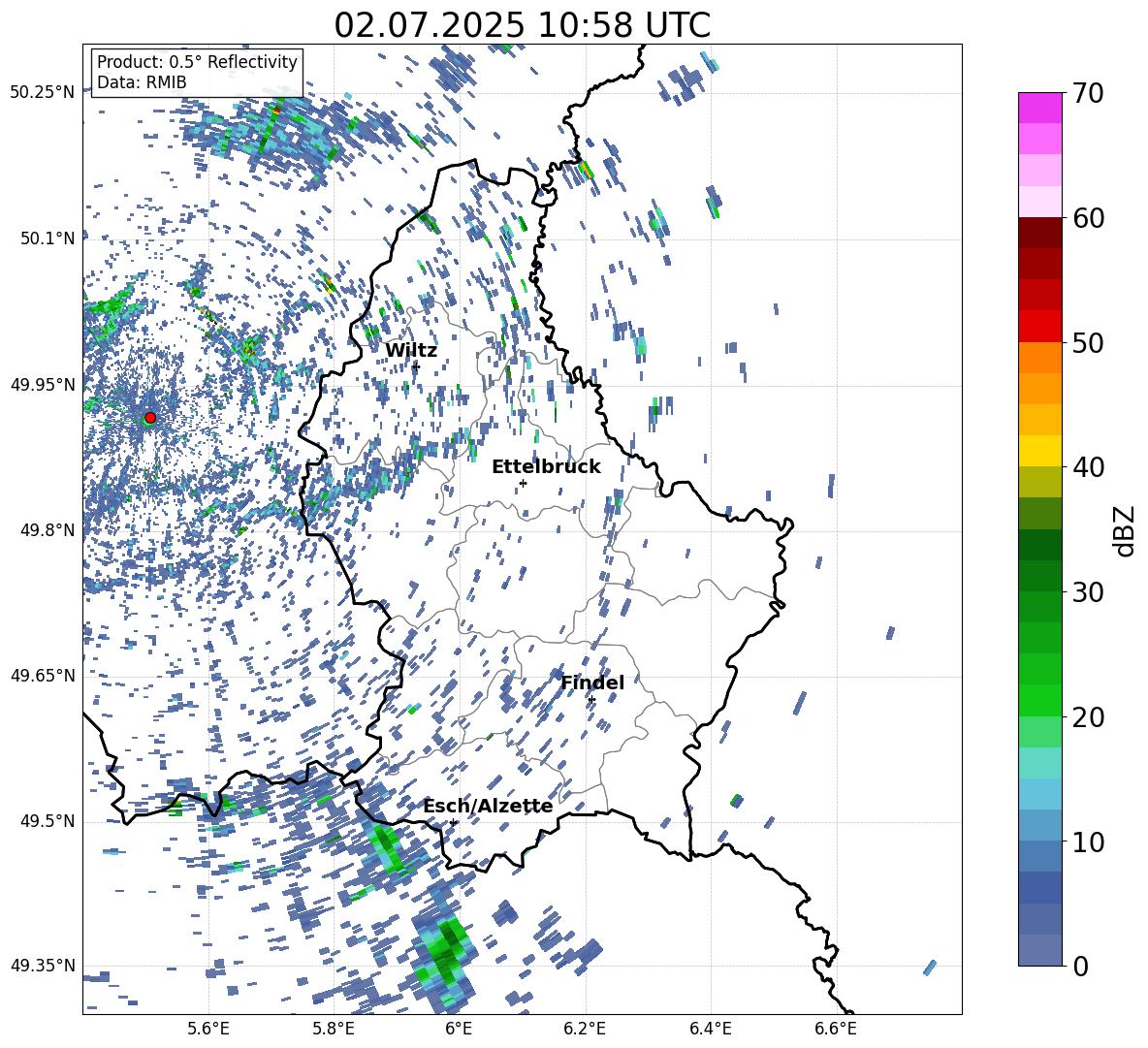
Task: Click the 49.65°N latitude label
Action: point(43,676)
